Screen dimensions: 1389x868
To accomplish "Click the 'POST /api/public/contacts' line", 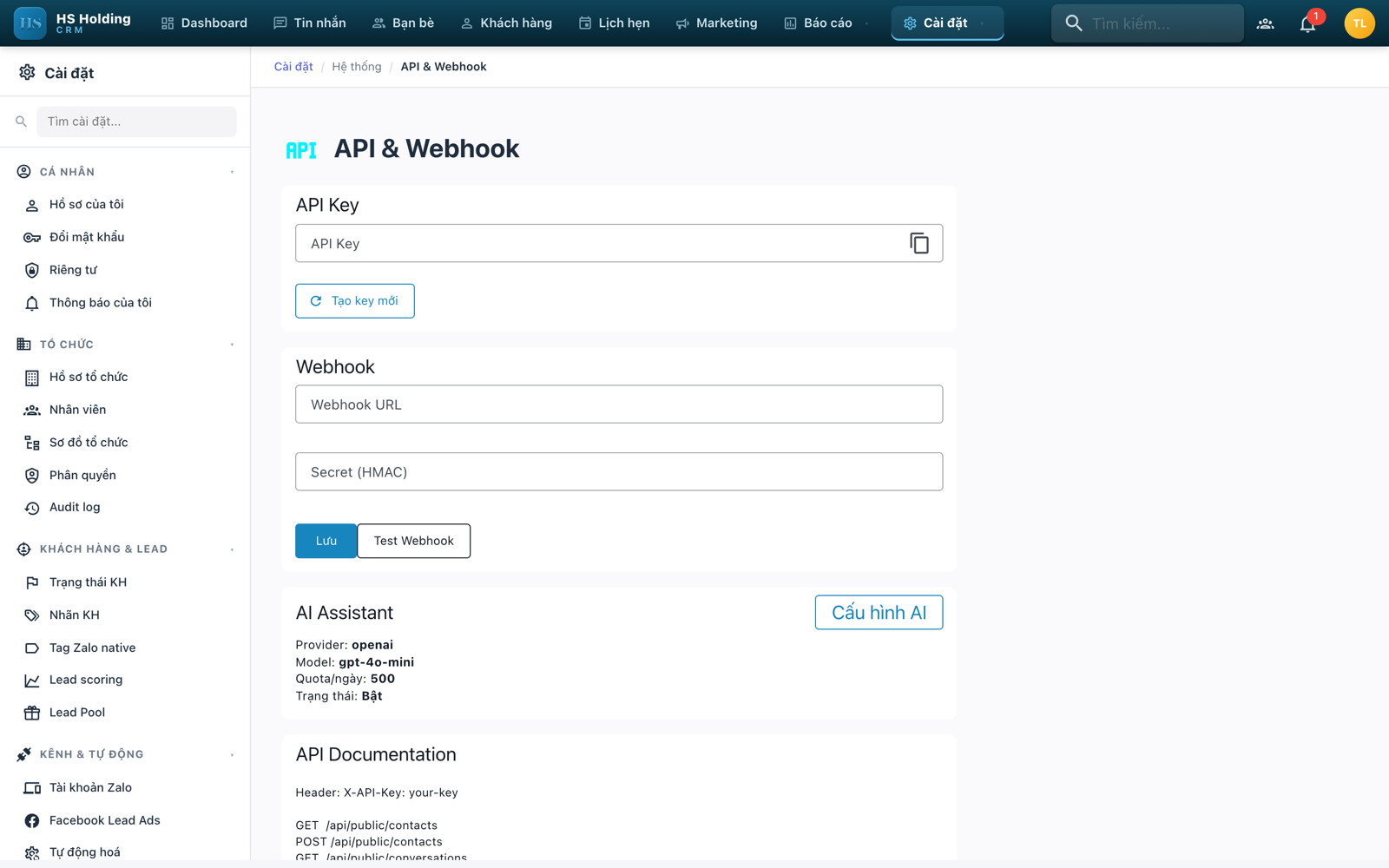I will click(x=369, y=842).
